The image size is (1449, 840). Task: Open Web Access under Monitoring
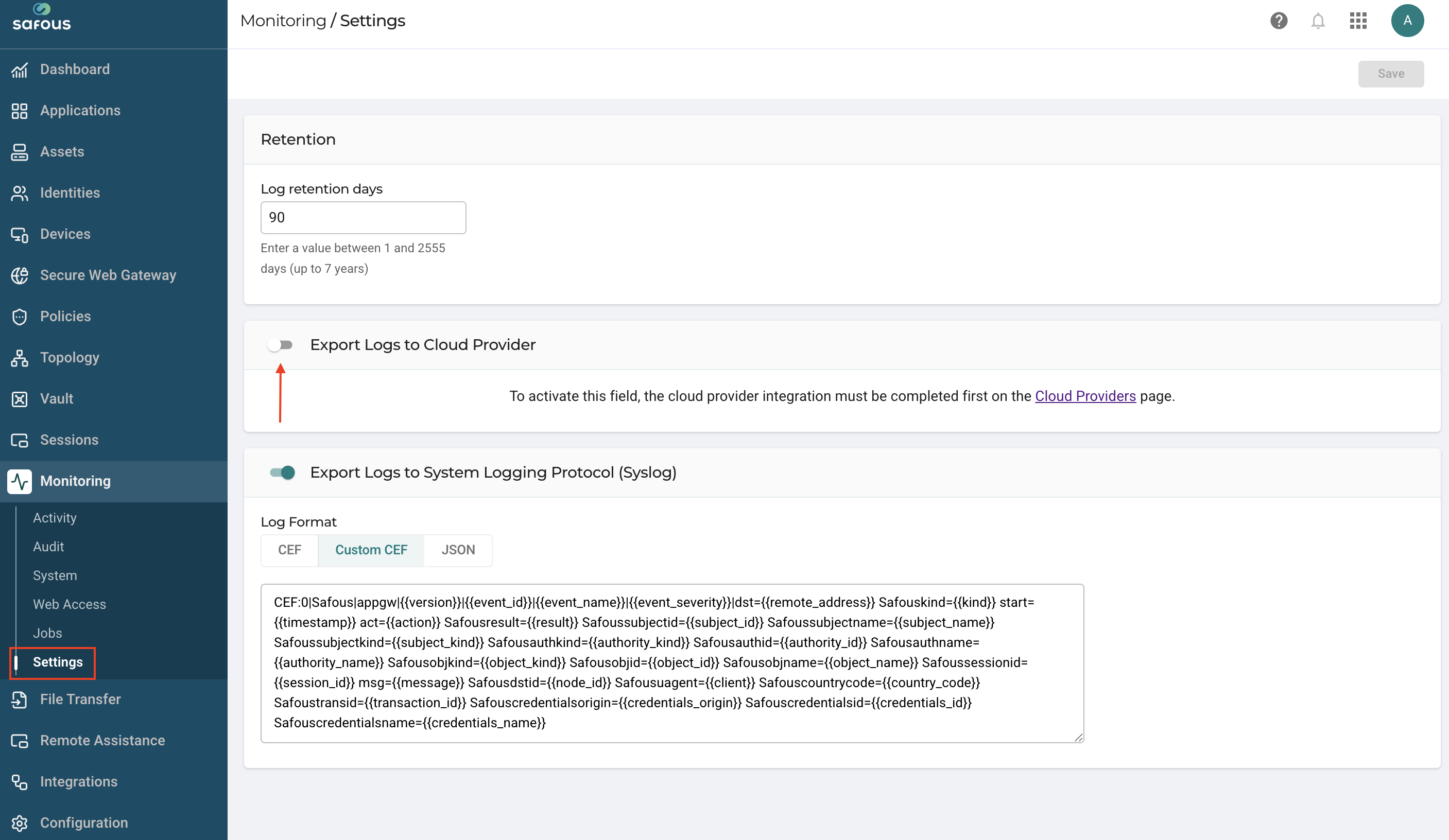pyautogui.click(x=70, y=604)
